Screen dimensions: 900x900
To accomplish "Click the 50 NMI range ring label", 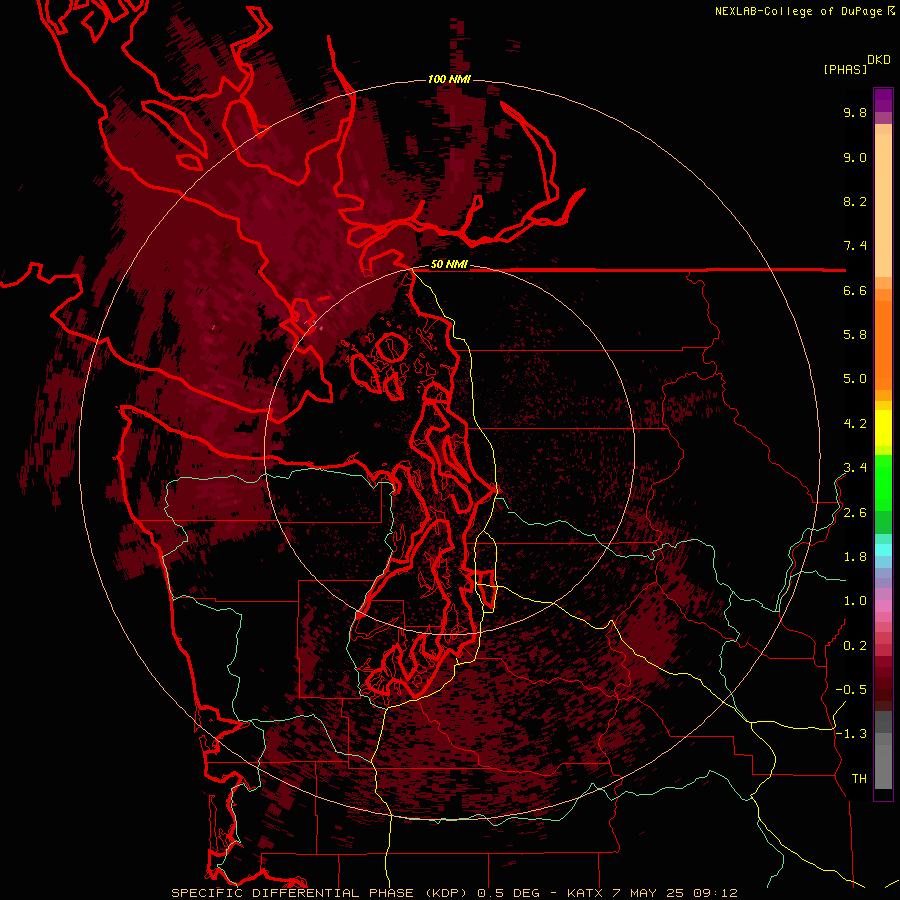I will [x=449, y=265].
